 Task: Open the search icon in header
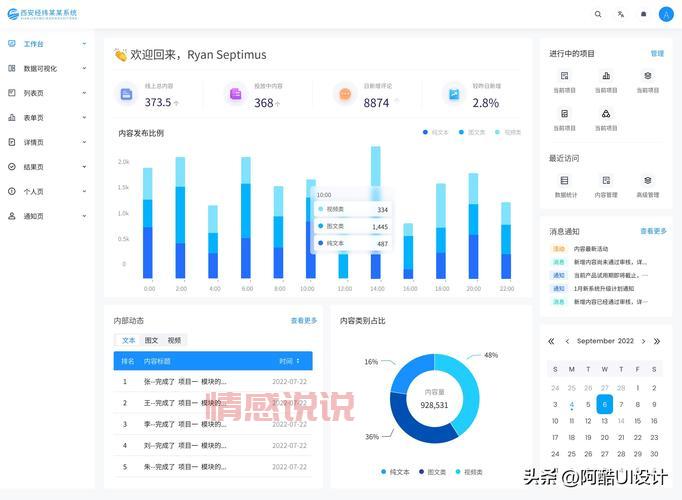coord(598,14)
